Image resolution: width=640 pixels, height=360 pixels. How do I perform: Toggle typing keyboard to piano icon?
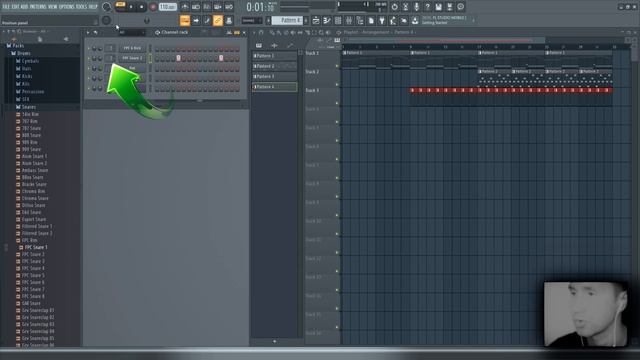pos(185,20)
